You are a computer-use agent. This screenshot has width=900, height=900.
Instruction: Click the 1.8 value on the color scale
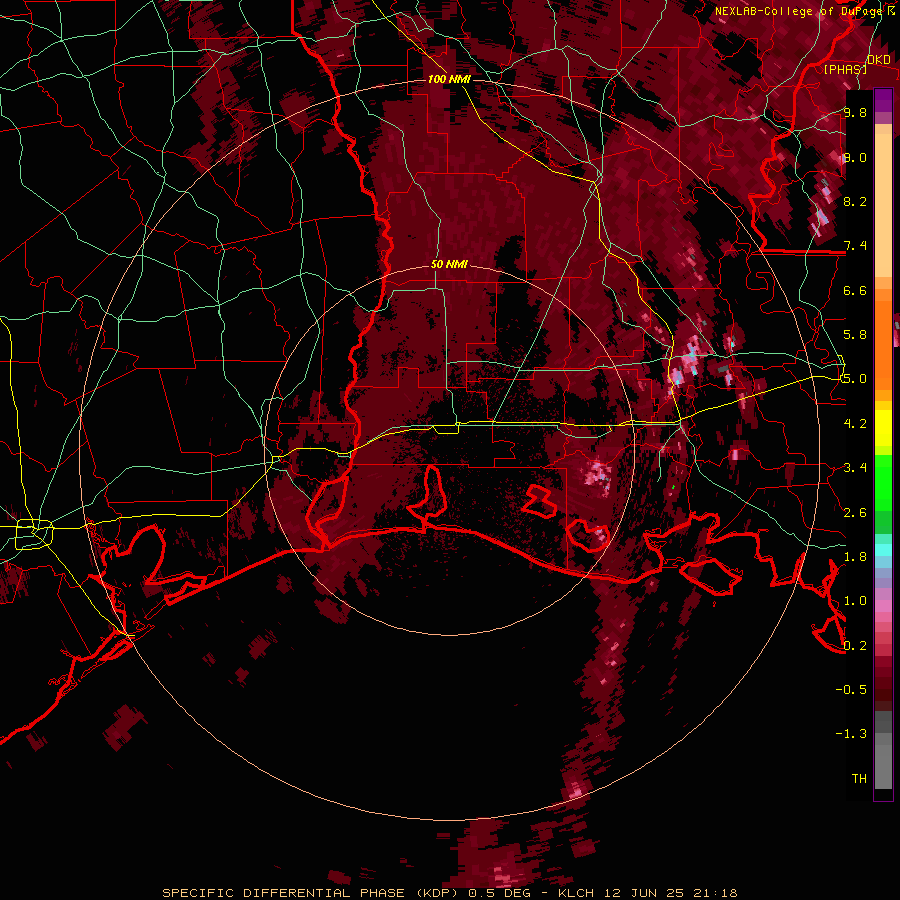(x=855, y=557)
